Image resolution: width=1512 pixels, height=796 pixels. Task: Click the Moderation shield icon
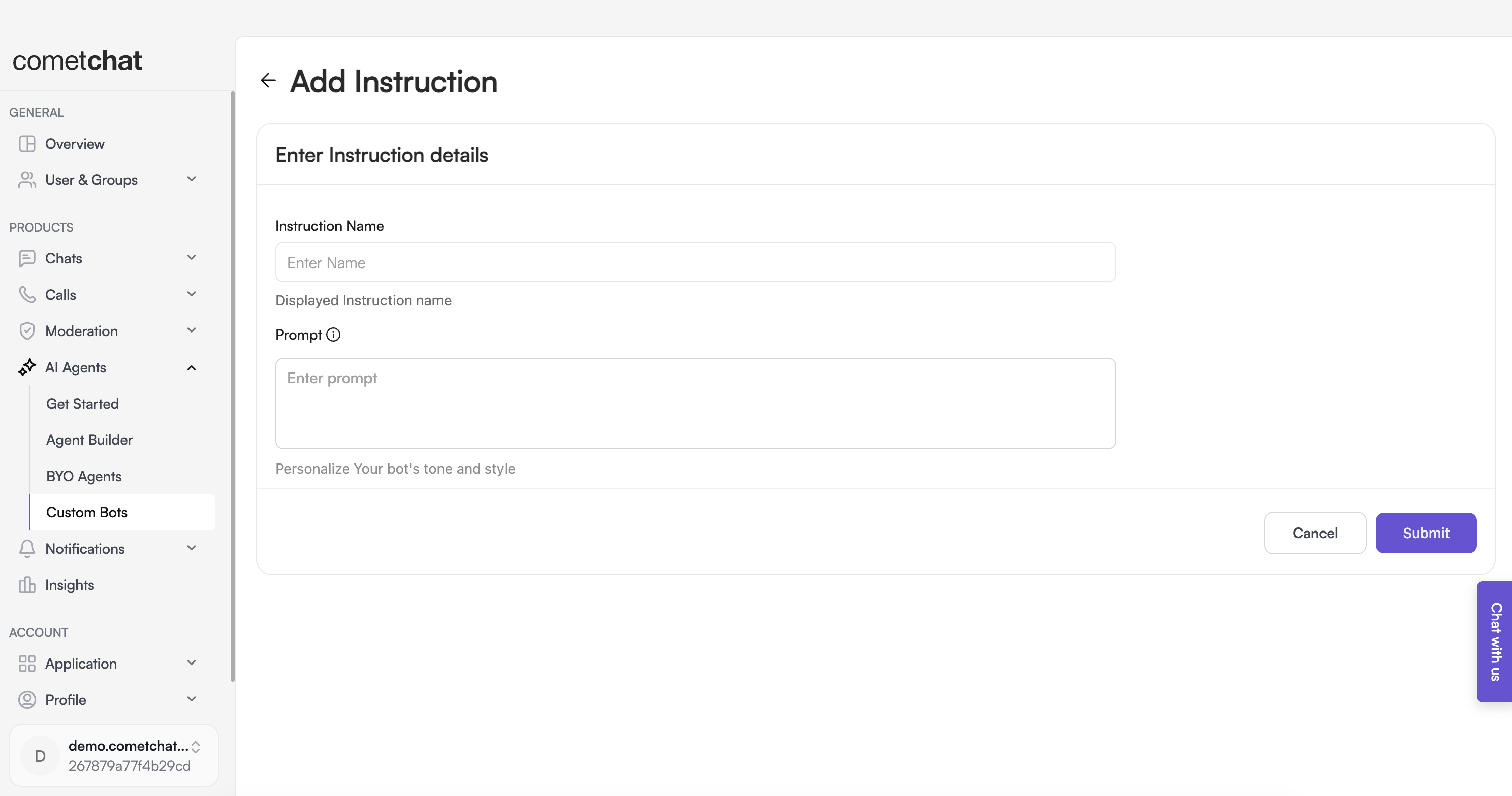pyautogui.click(x=27, y=331)
